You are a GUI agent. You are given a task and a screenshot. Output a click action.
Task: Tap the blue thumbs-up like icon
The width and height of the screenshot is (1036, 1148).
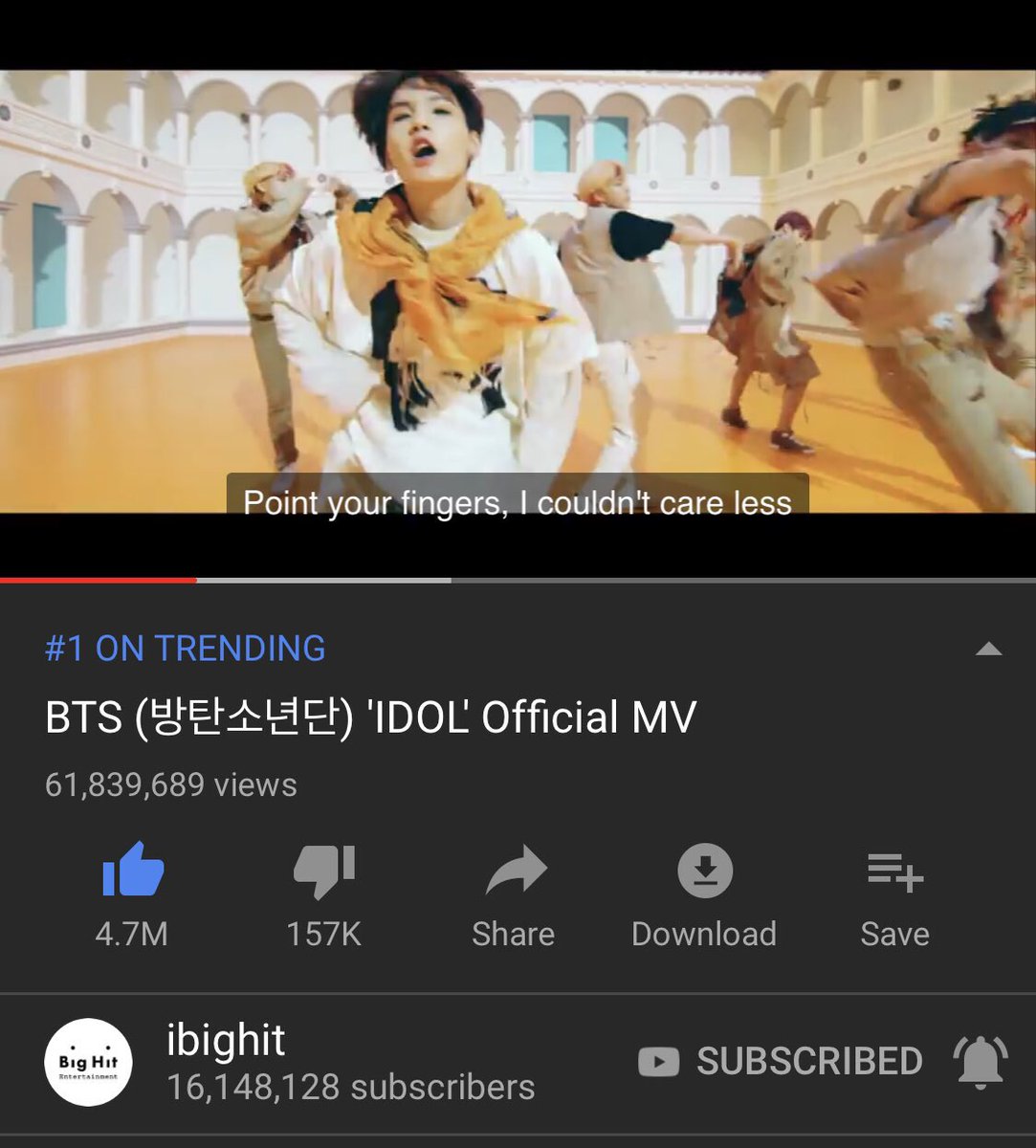coord(133,870)
